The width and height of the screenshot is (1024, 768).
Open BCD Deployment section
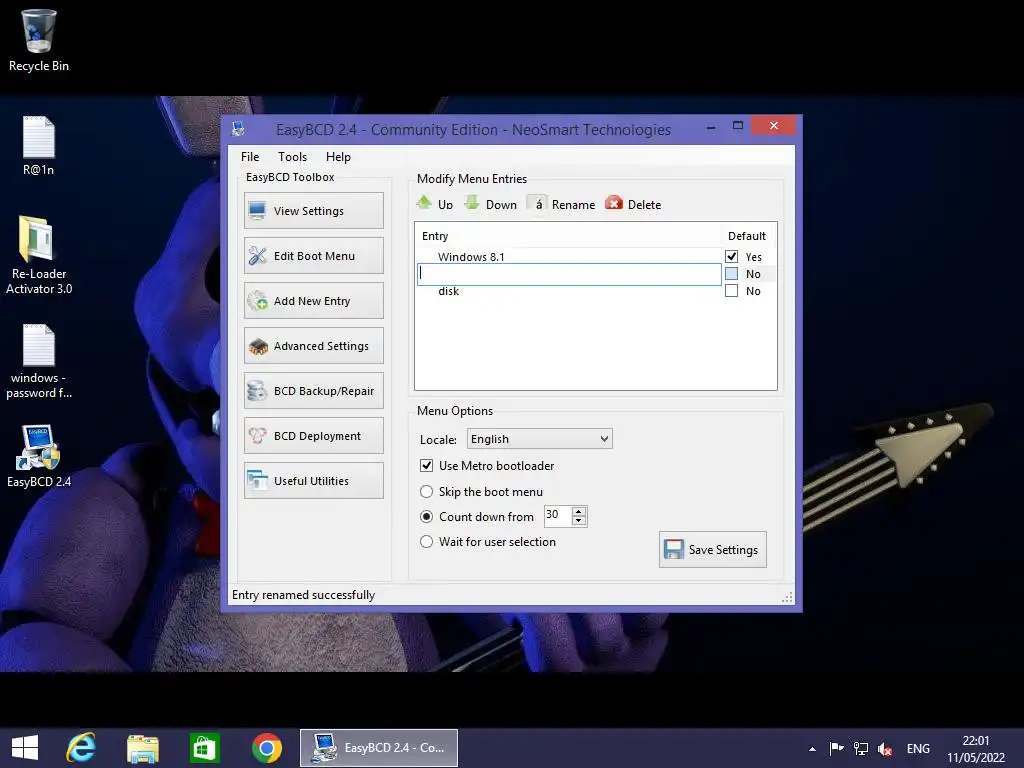coord(313,436)
